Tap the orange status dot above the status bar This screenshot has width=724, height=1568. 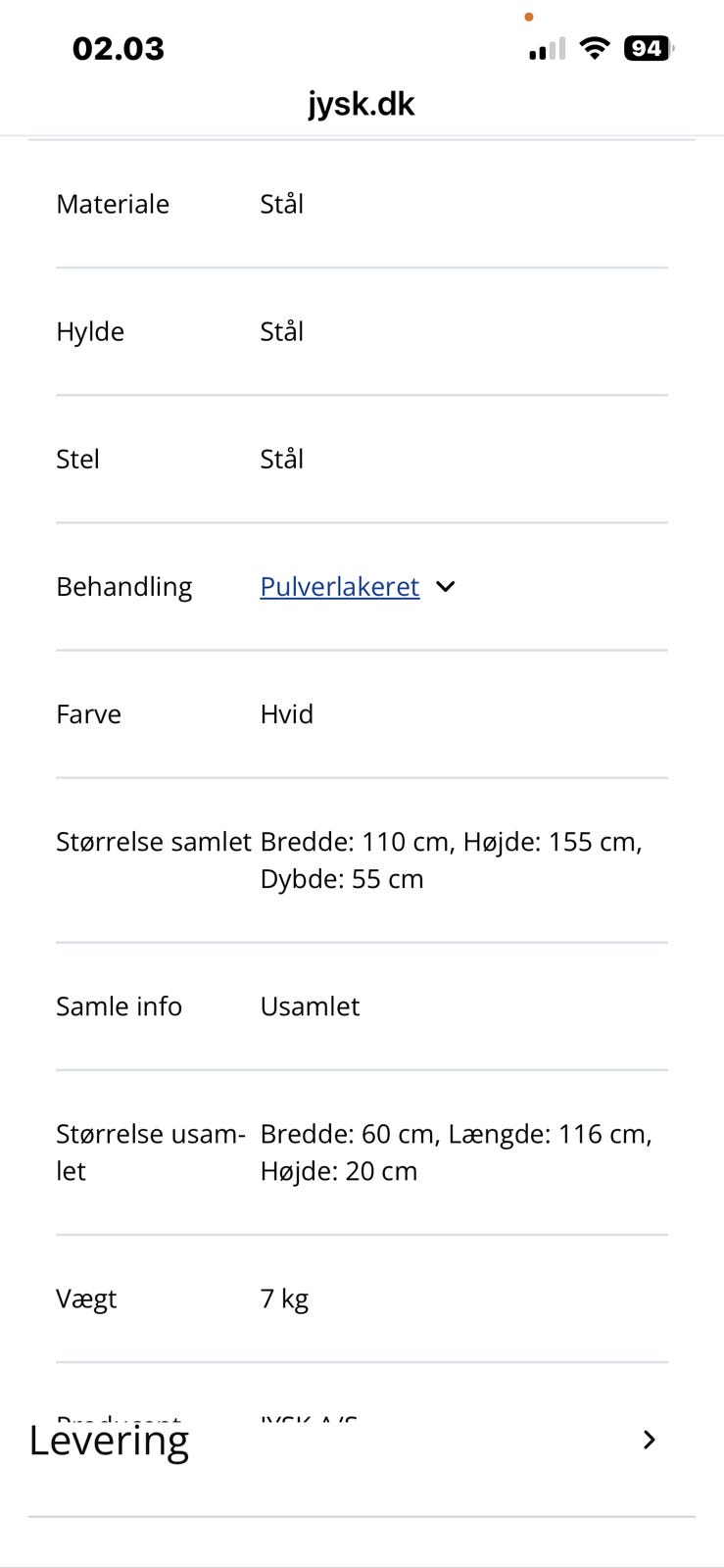(x=529, y=17)
